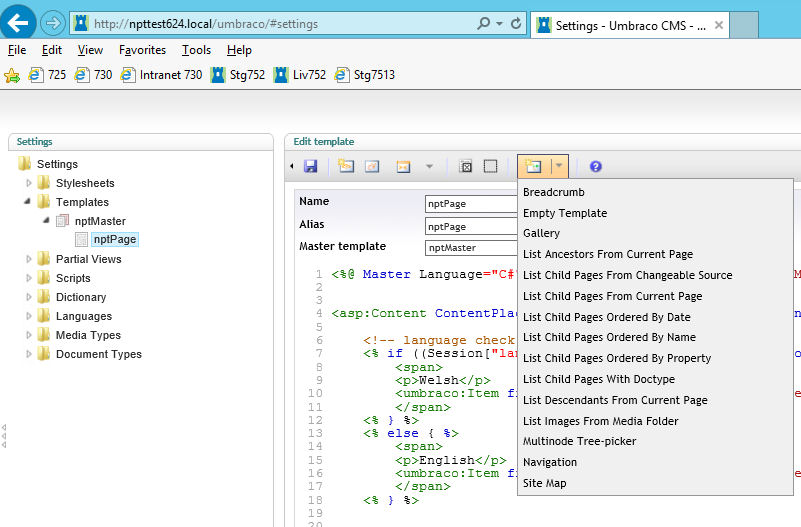Open the 725 favorite link
Viewport: 801px width, 527px height.
(x=47, y=75)
